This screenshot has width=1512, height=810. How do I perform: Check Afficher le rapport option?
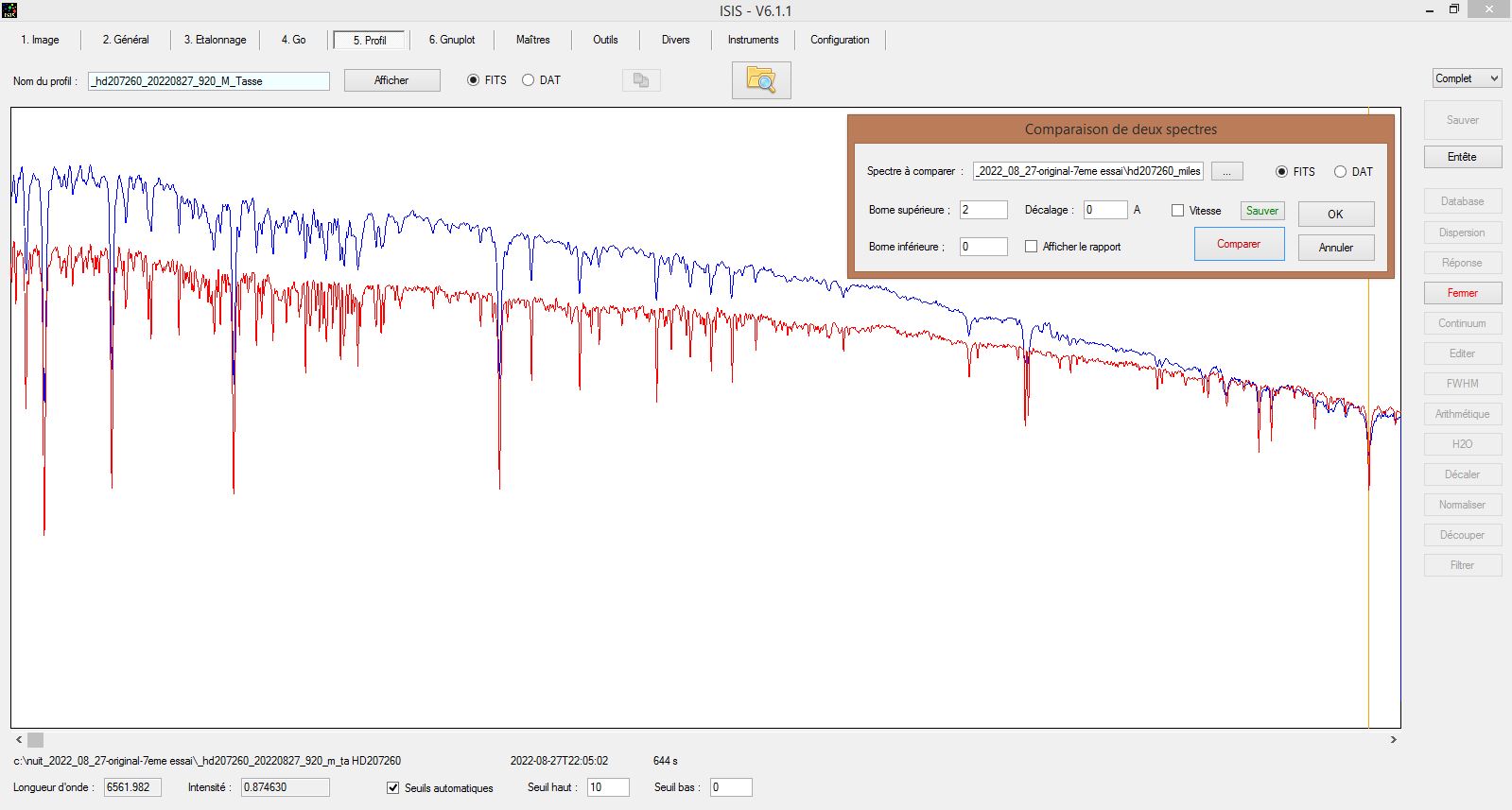1031,247
